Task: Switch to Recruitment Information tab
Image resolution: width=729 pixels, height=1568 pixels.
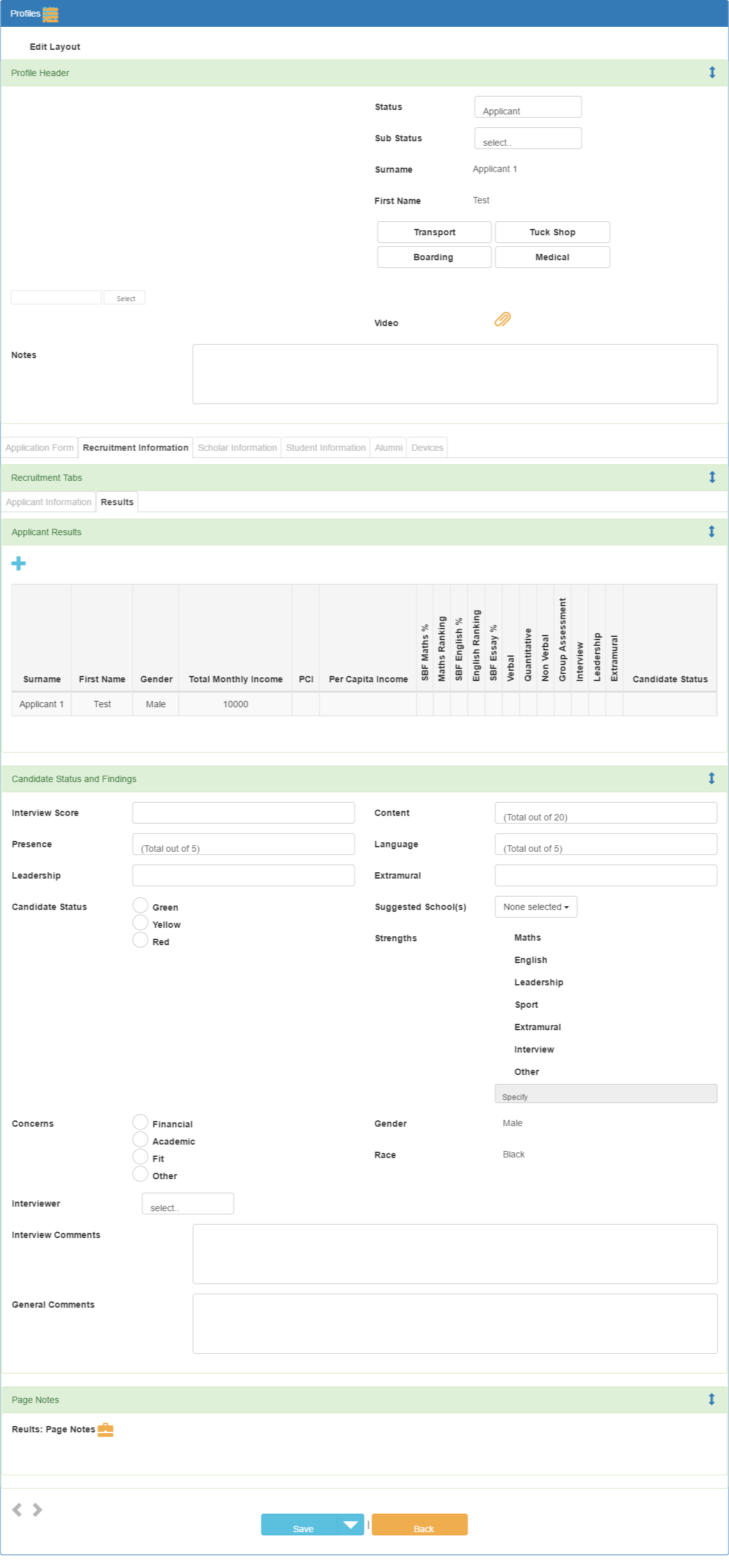Action: (136, 448)
